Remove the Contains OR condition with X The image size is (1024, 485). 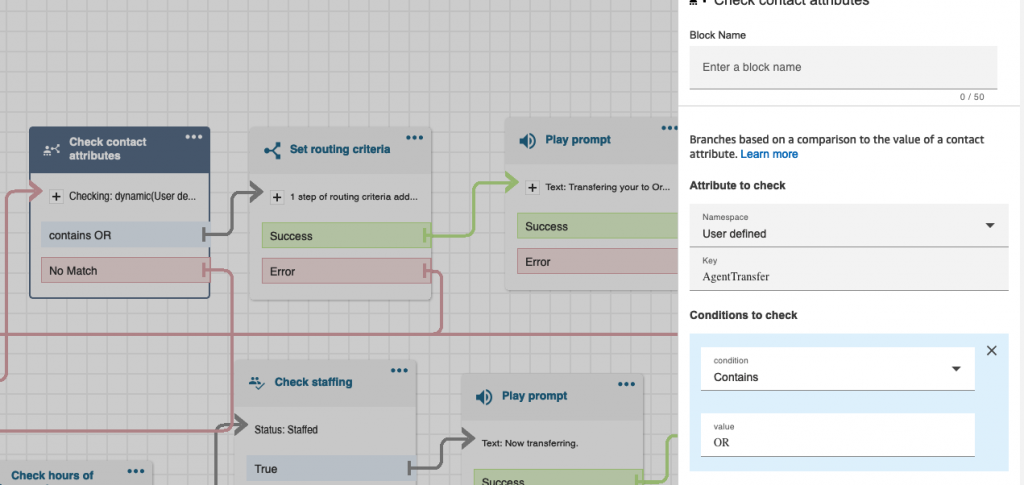(x=992, y=350)
